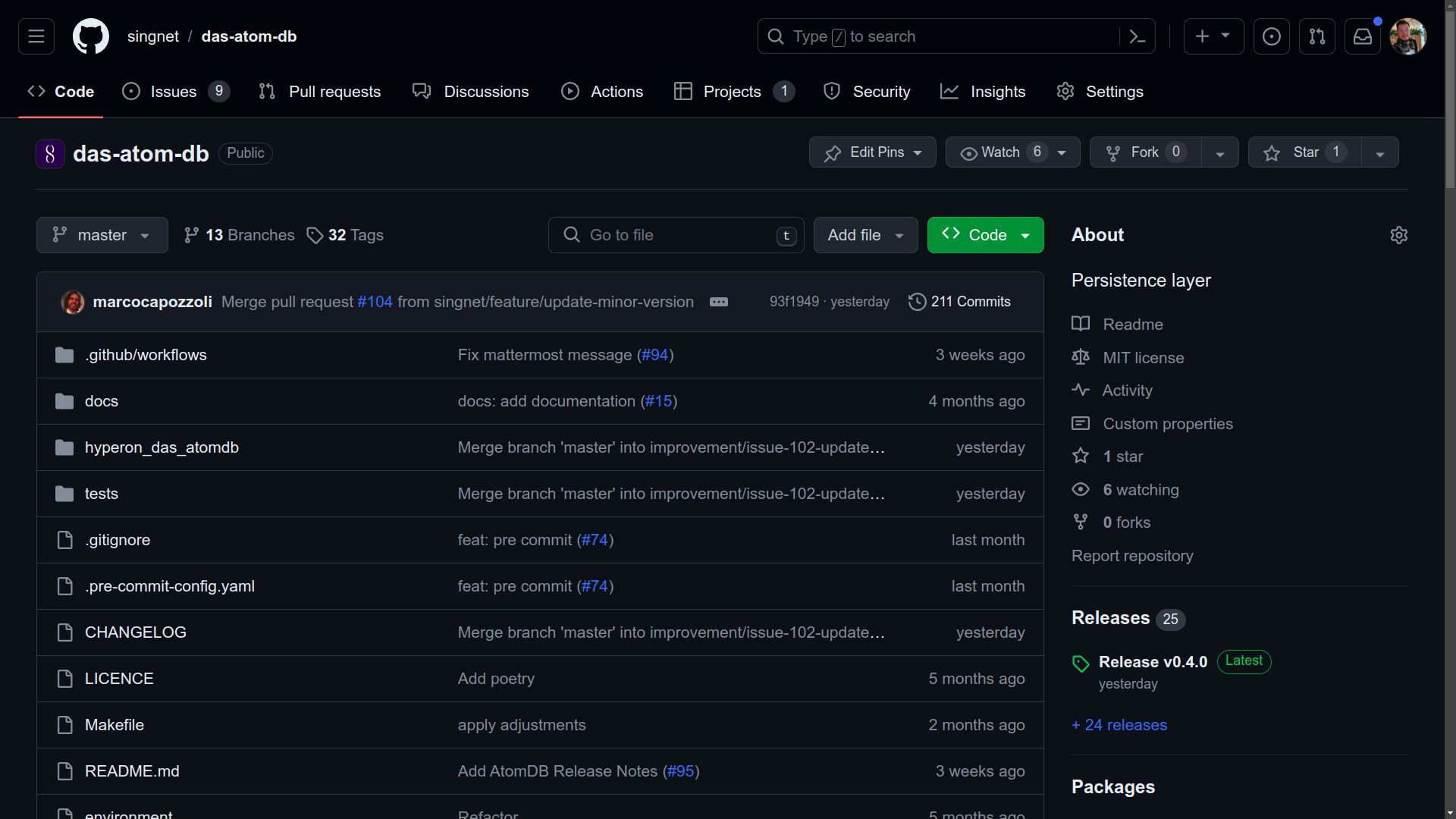1456x819 pixels.
Task: Open the LICENCE file
Action: tap(119, 679)
